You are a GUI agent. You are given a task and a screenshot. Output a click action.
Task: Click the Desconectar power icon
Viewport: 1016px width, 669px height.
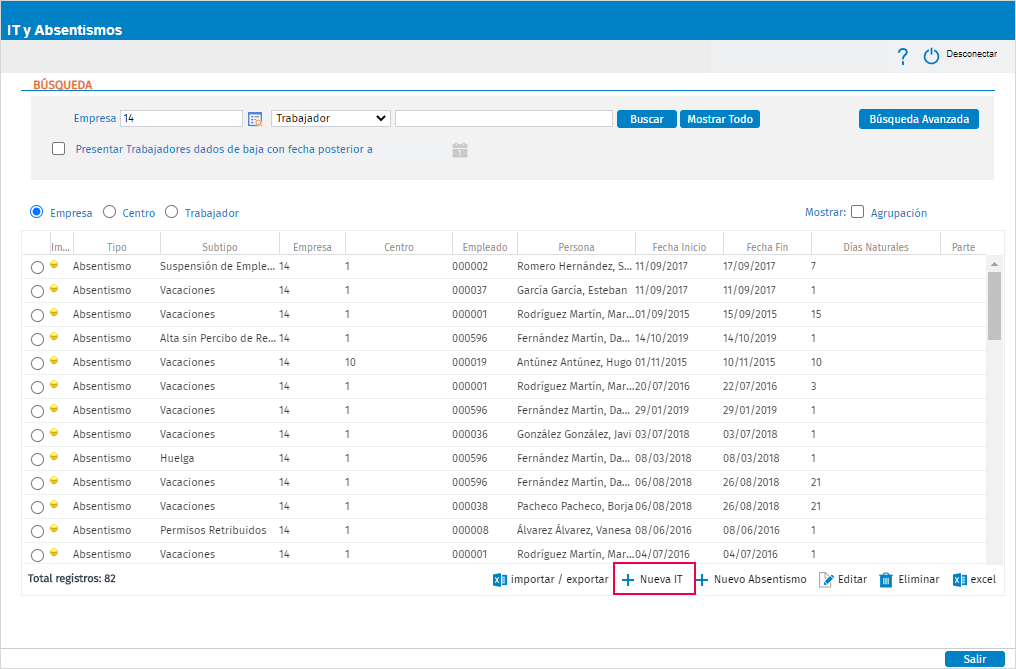931,56
